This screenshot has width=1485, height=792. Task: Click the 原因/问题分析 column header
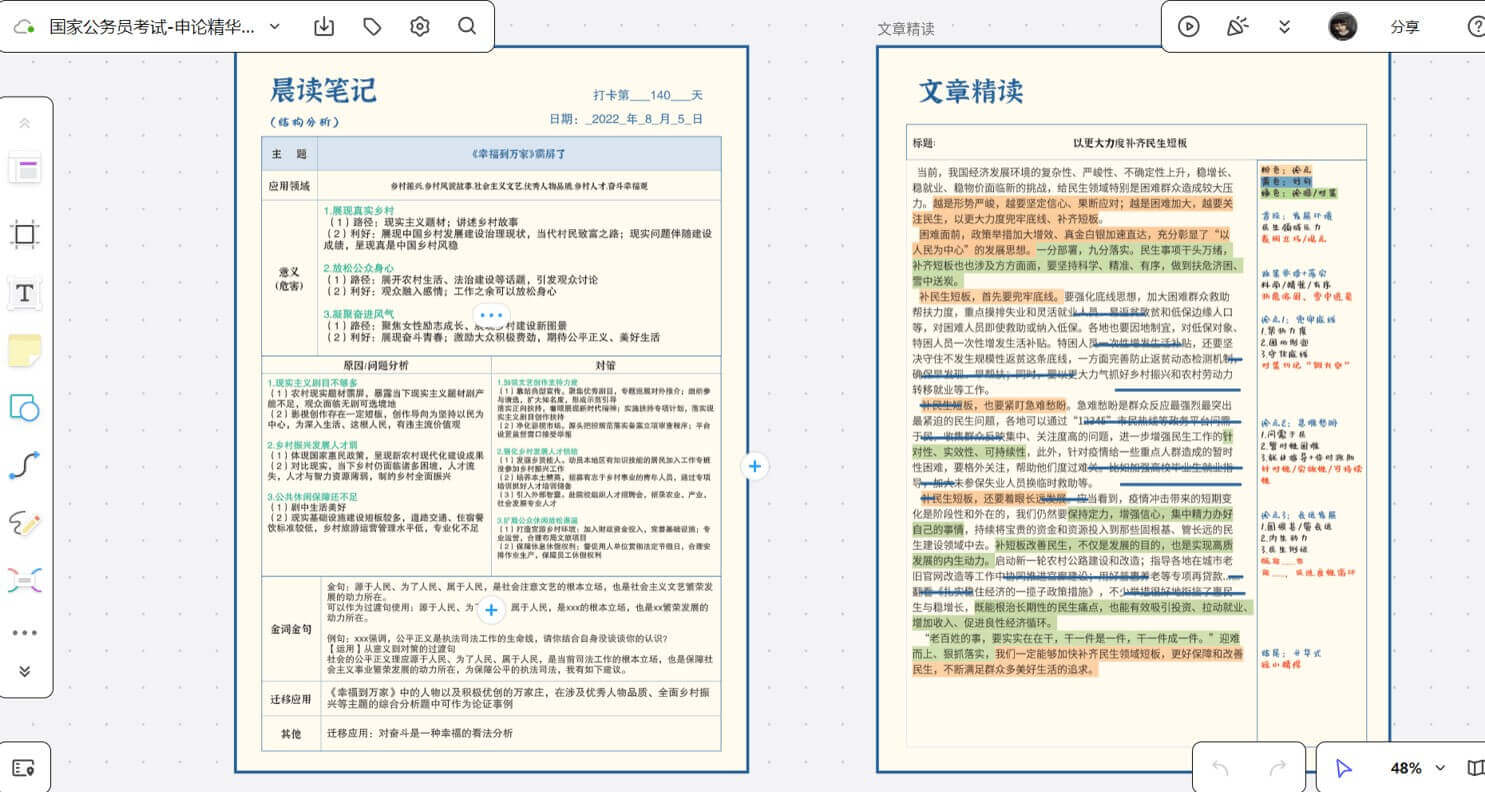(375, 365)
